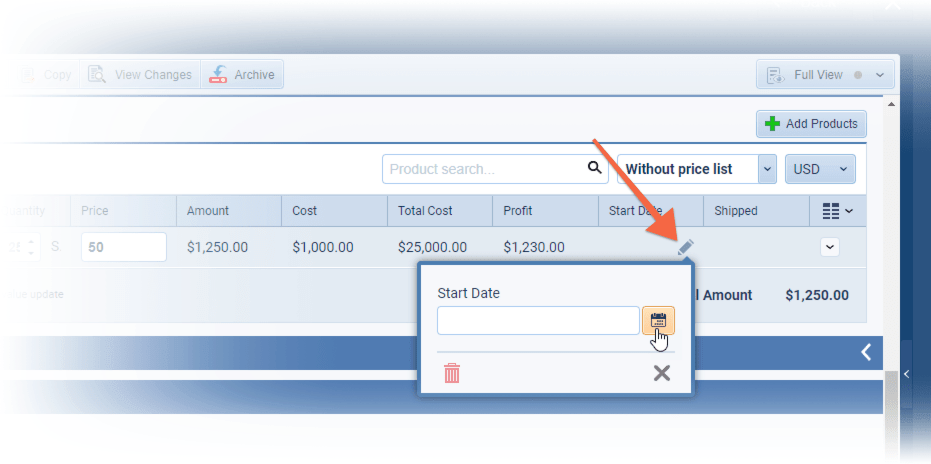The image size is (931, 464).
Task: Type in the Product search field
Action: click(484, 169)
